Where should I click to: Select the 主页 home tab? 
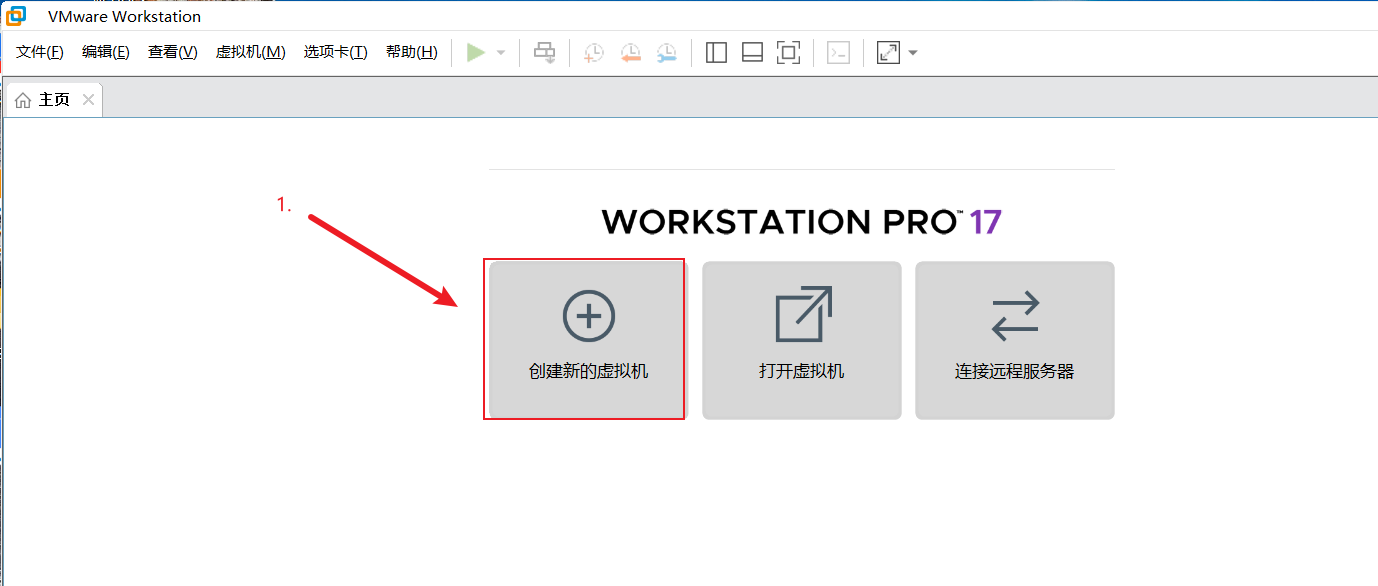click(54, 100)
